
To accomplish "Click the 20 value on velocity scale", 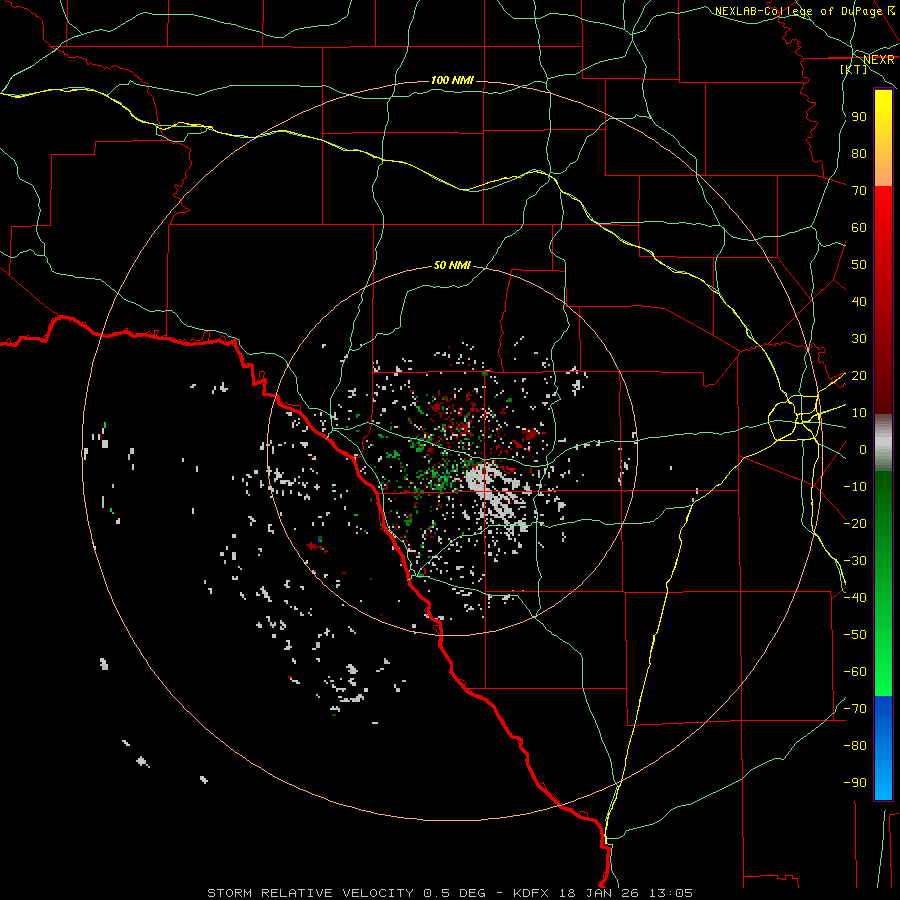I will pos(859,376).
